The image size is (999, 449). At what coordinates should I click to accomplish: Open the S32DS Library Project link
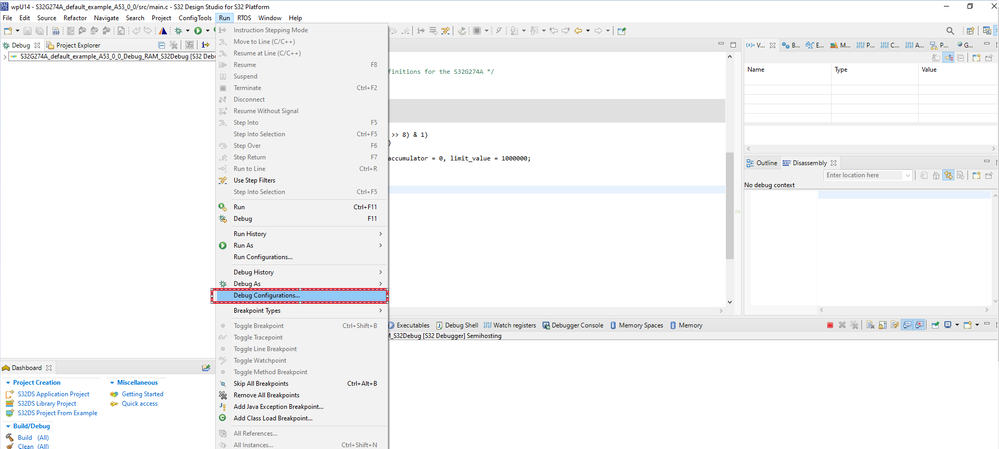pos(47,403)
